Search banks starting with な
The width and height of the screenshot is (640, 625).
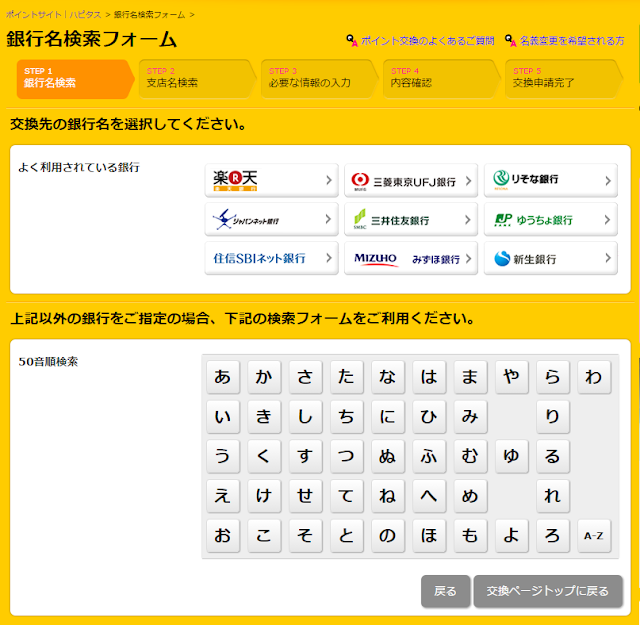388,377
